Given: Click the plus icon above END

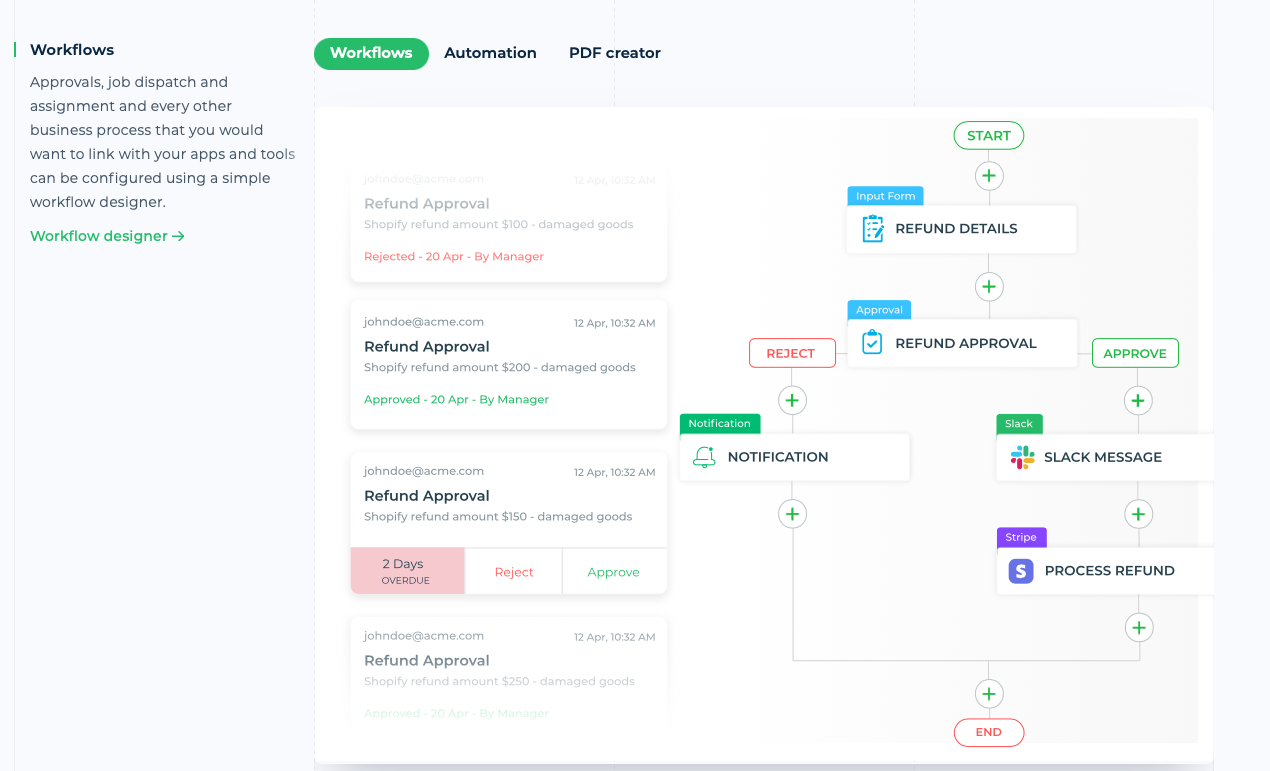Looking at the screenshot, I should [x=989, y=693].
